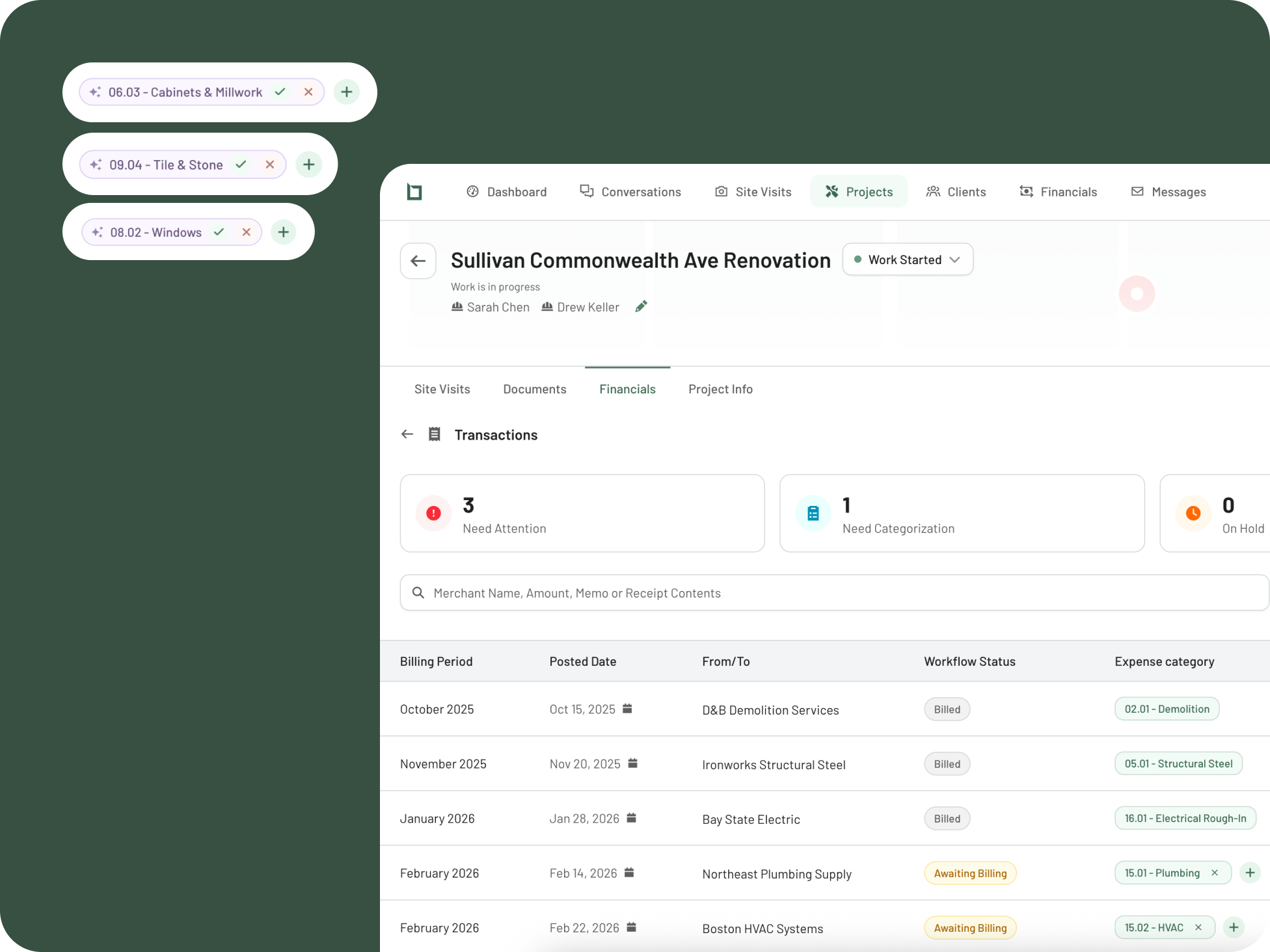The height and width of the screenshot is (952, 1270).
Task: Click Awaiting Billing for Northeast Plumbing Supply
Action: pos(971,873)
